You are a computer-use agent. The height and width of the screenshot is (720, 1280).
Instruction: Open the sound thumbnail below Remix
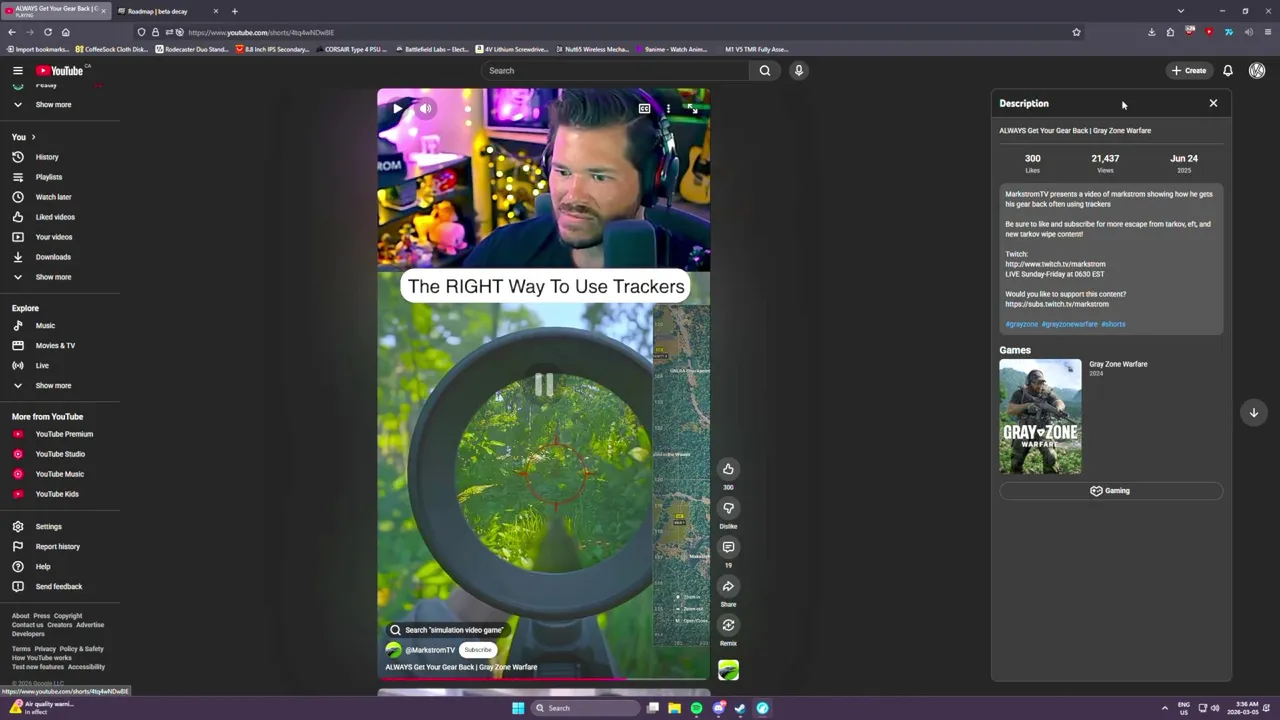(x=728, y=670)
